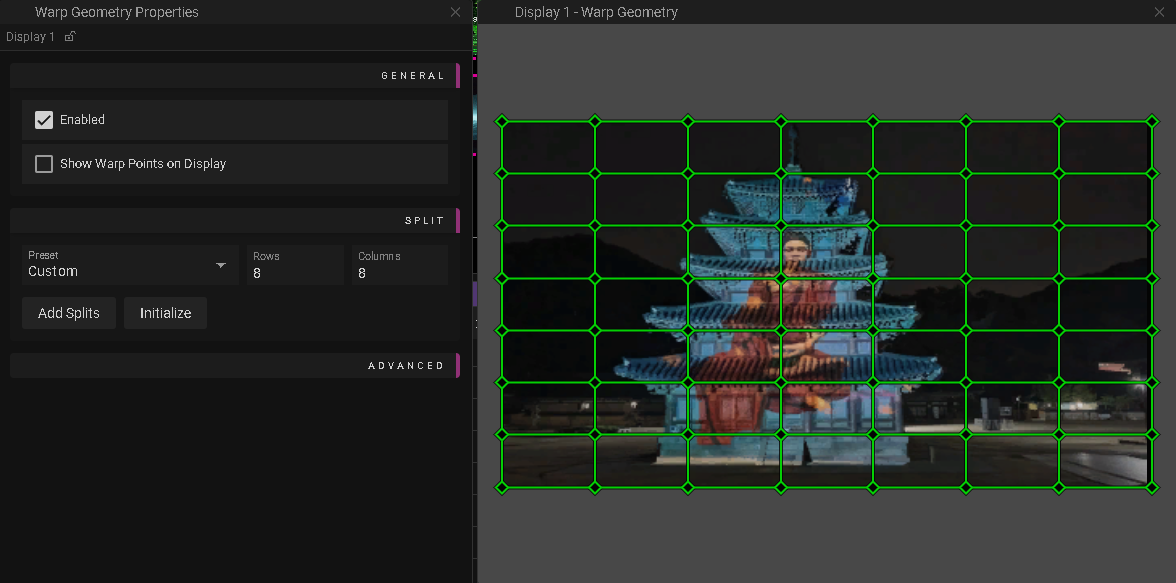Close the Warp Geometry Properties panel
The width and height of the screenshot is (1176, 583).
(455, 12)
